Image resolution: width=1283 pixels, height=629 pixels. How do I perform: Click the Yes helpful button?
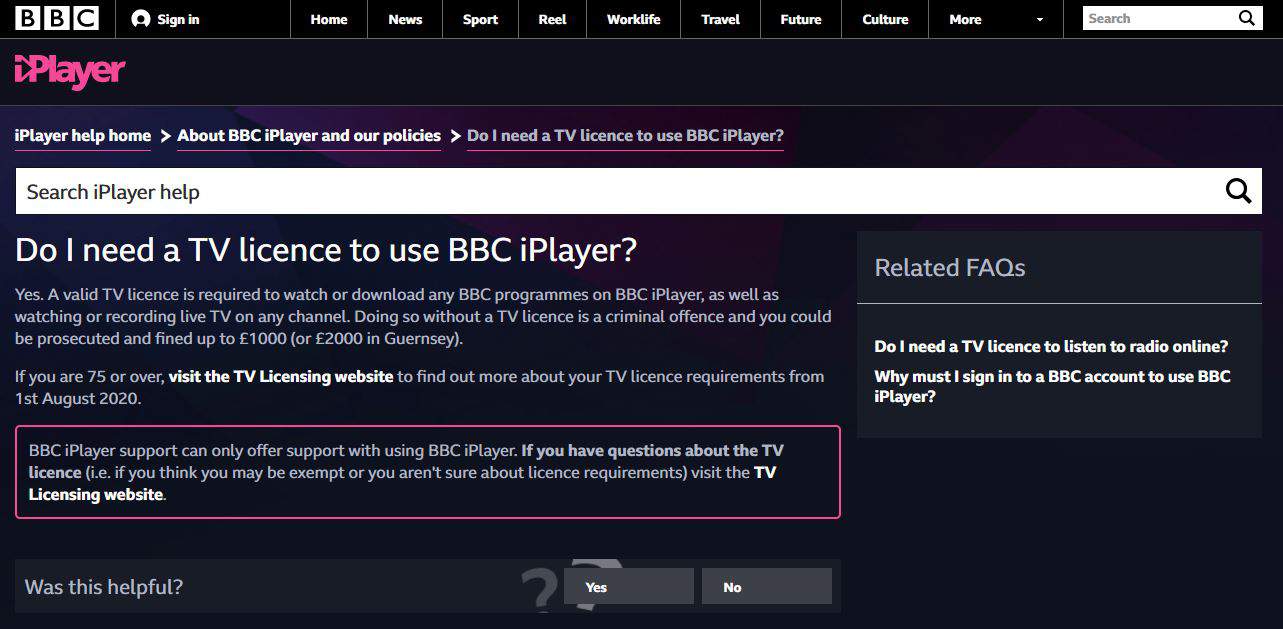click(x=628, y=587)
